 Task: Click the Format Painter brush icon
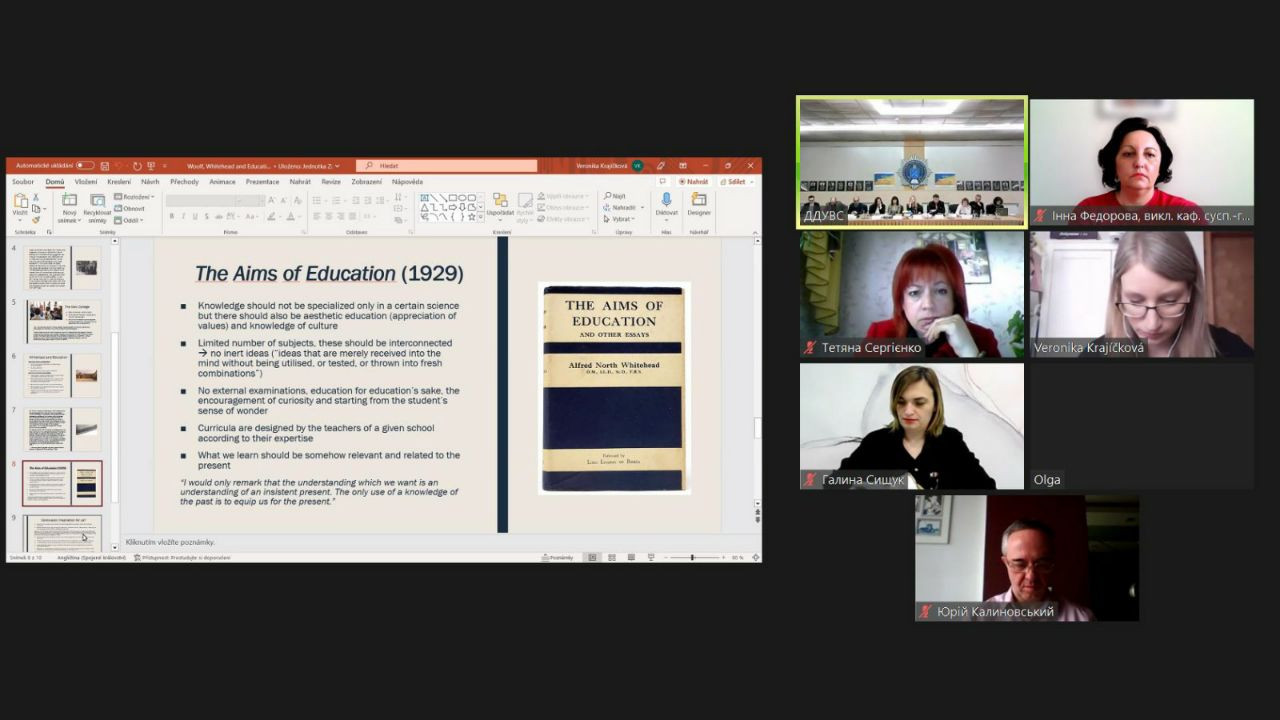[x=36, y=219]
